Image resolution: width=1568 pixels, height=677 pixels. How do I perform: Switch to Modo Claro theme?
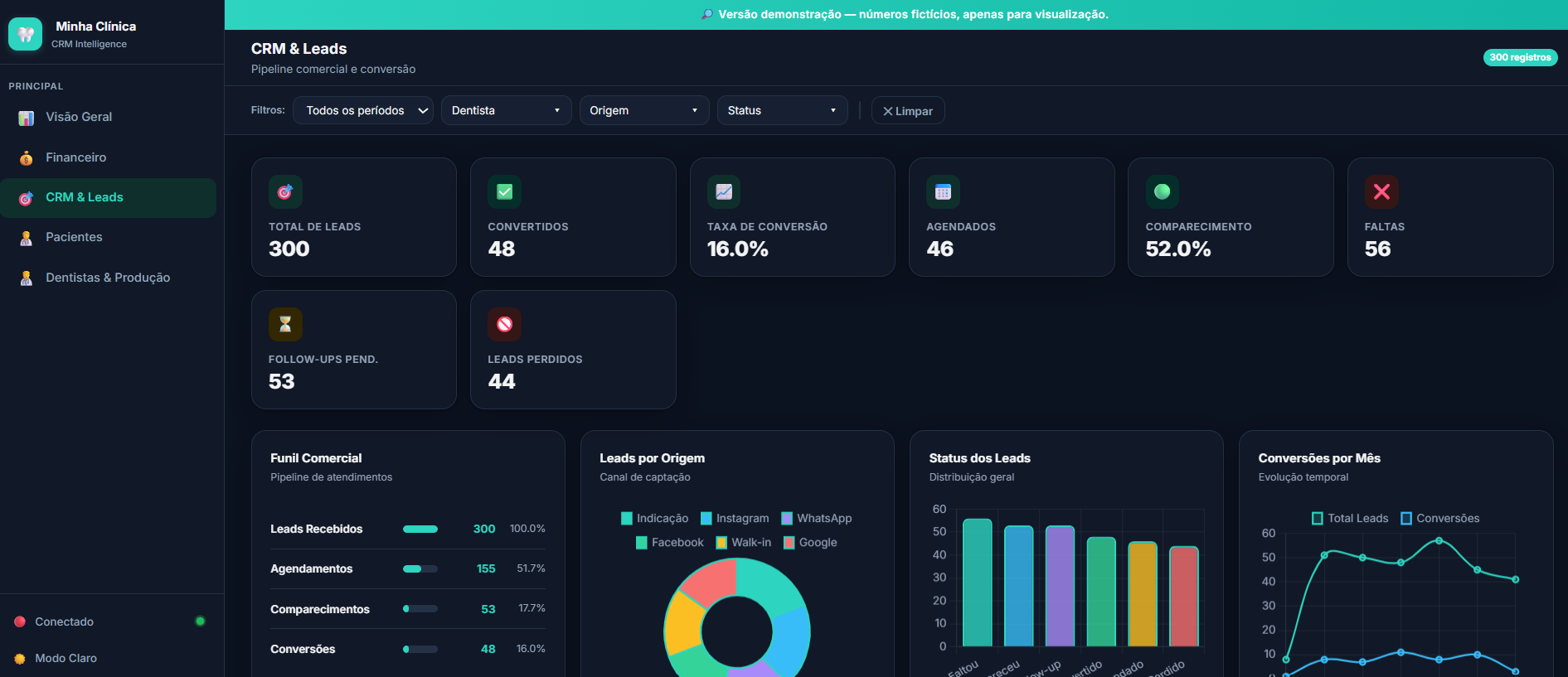pos(66,658)
